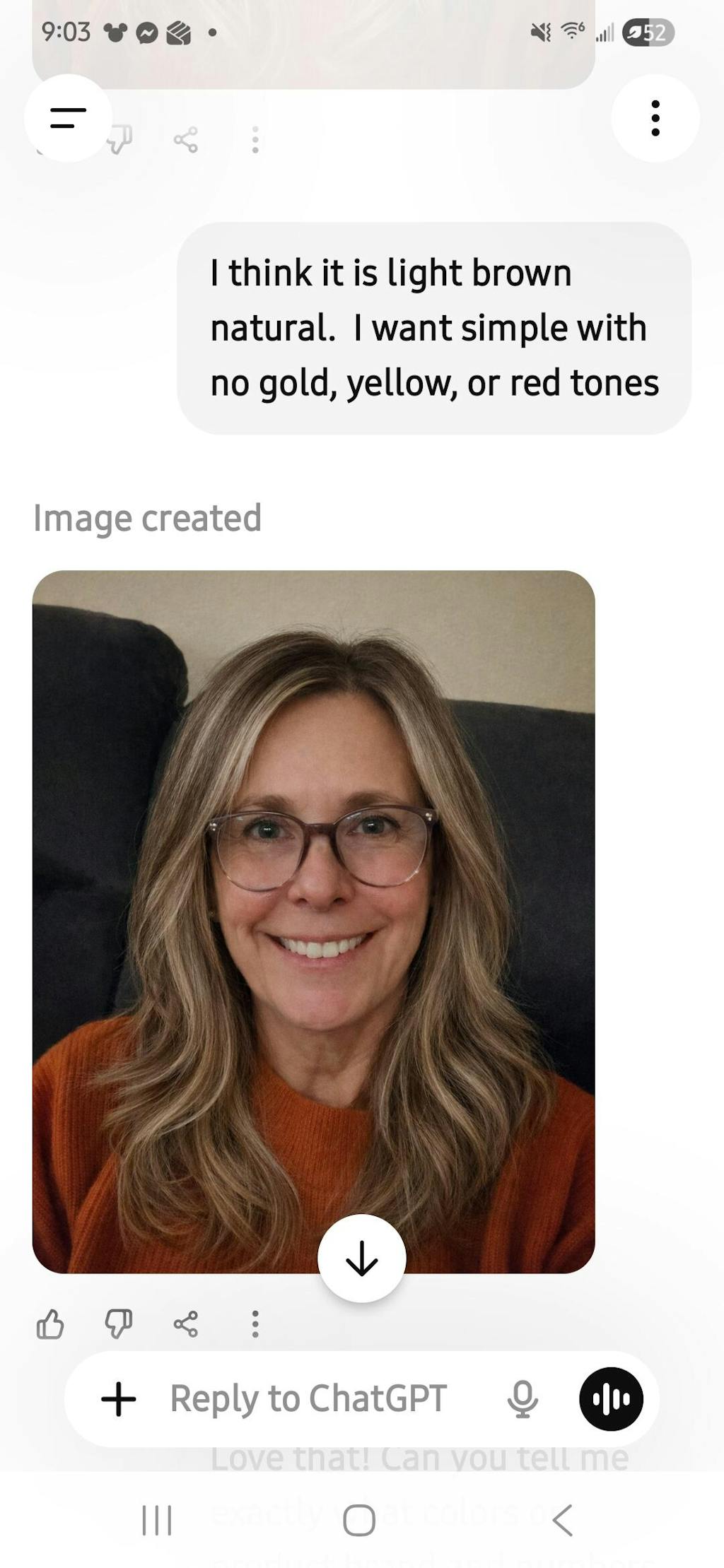Open more options under the created image
This screenshot has width=724, height=1568.
click(x=255, y=1324)
